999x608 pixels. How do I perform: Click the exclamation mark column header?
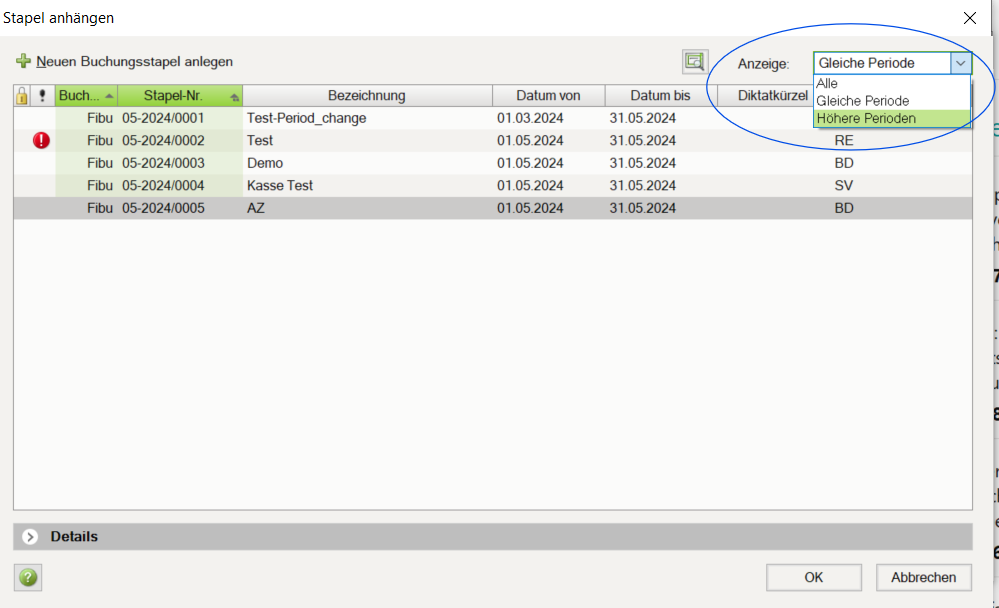point(42,96)
